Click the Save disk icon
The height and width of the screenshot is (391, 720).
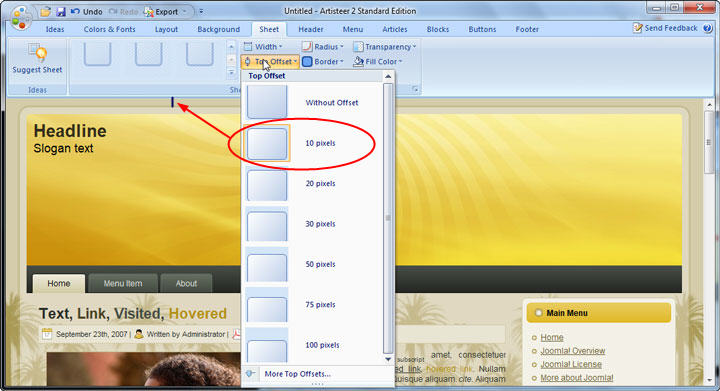coord(61,11)
